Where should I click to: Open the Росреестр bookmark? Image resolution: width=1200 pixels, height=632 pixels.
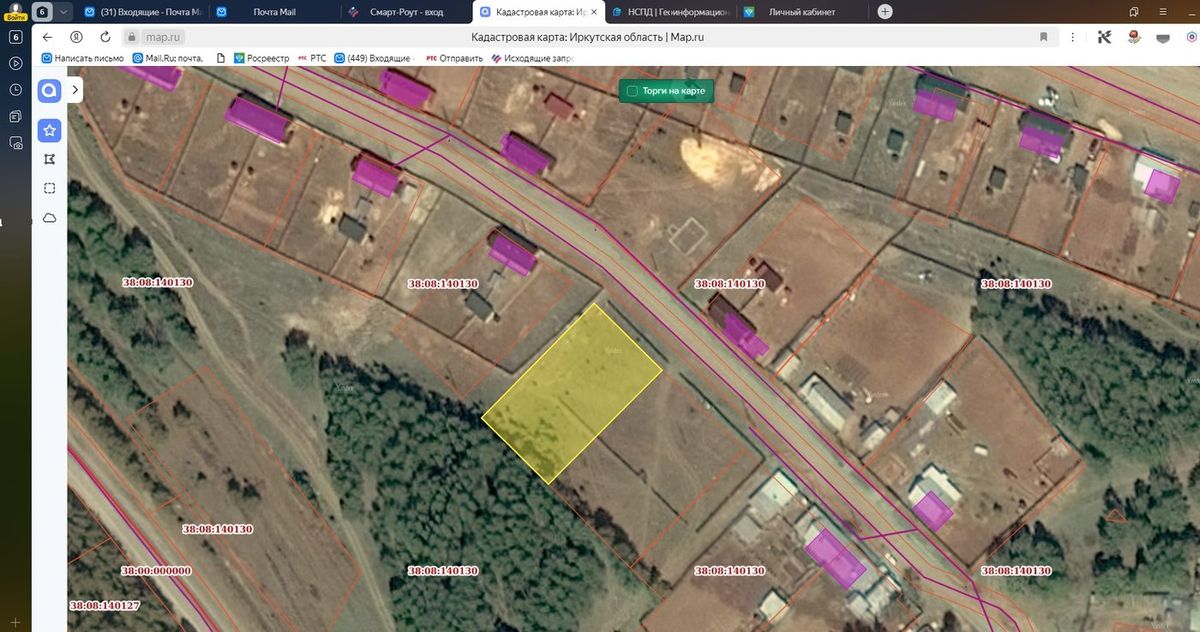point(261,58)
